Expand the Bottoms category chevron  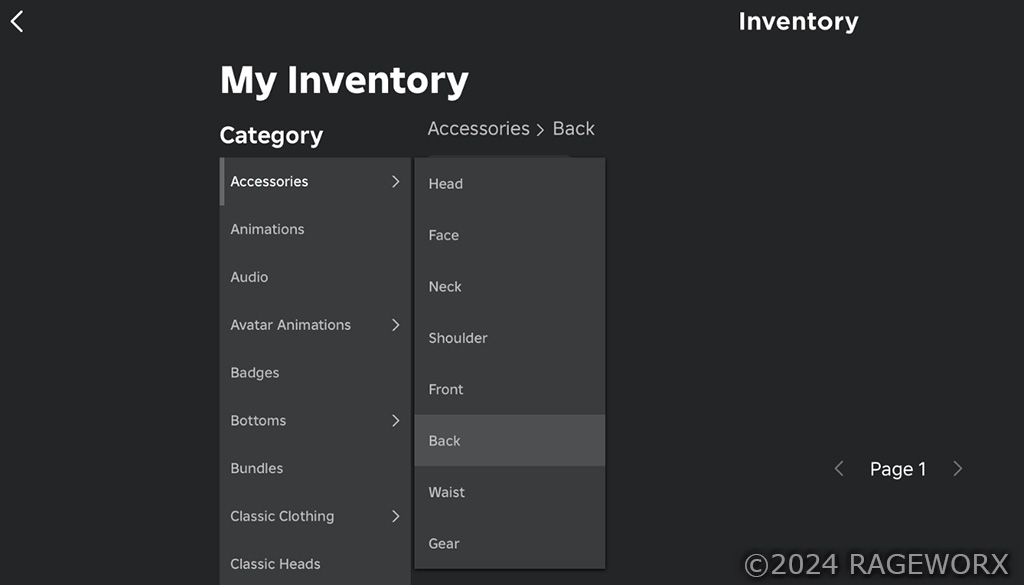(395, 420)
